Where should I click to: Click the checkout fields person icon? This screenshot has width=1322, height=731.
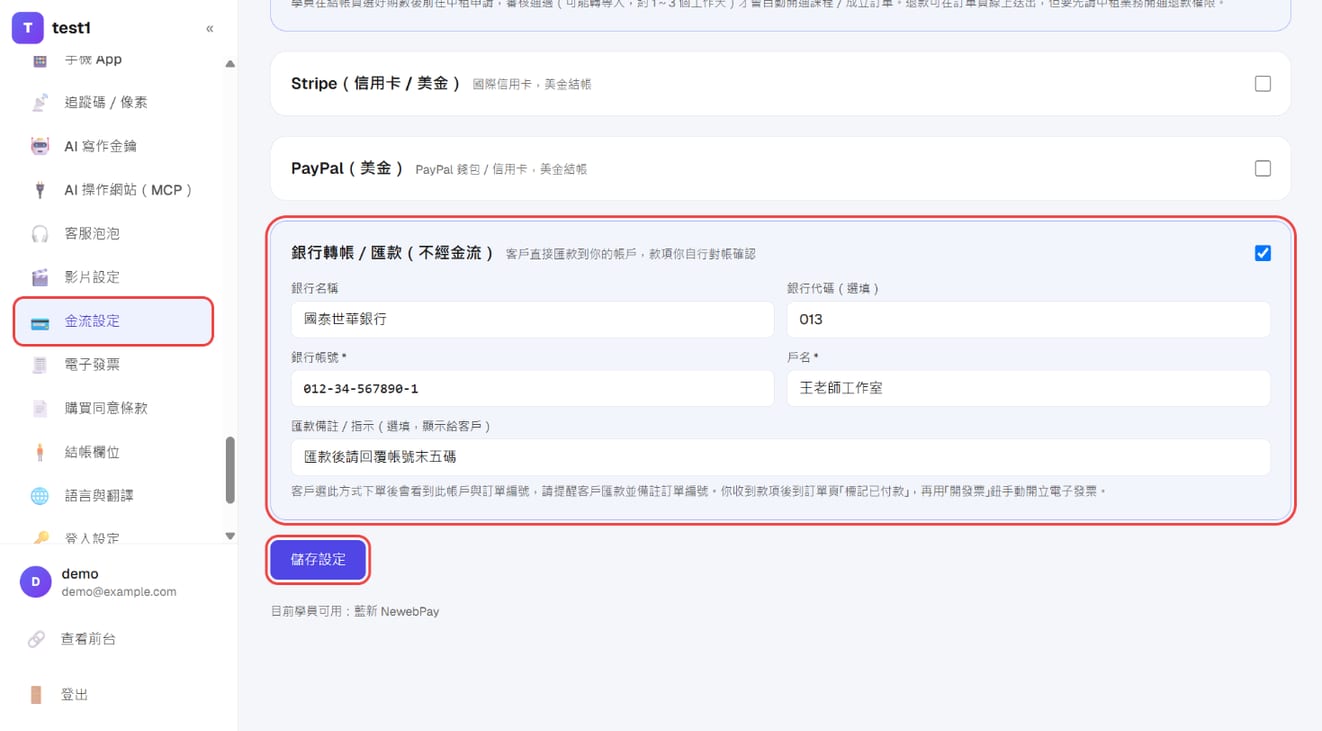40,452
